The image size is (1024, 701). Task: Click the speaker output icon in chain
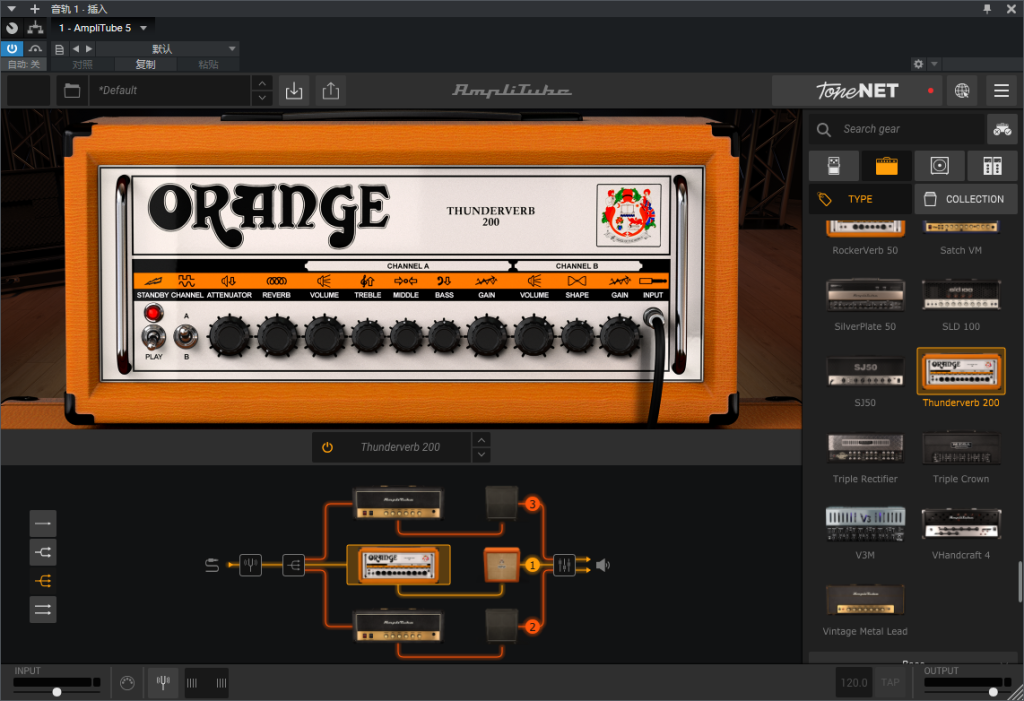[603, 565]
